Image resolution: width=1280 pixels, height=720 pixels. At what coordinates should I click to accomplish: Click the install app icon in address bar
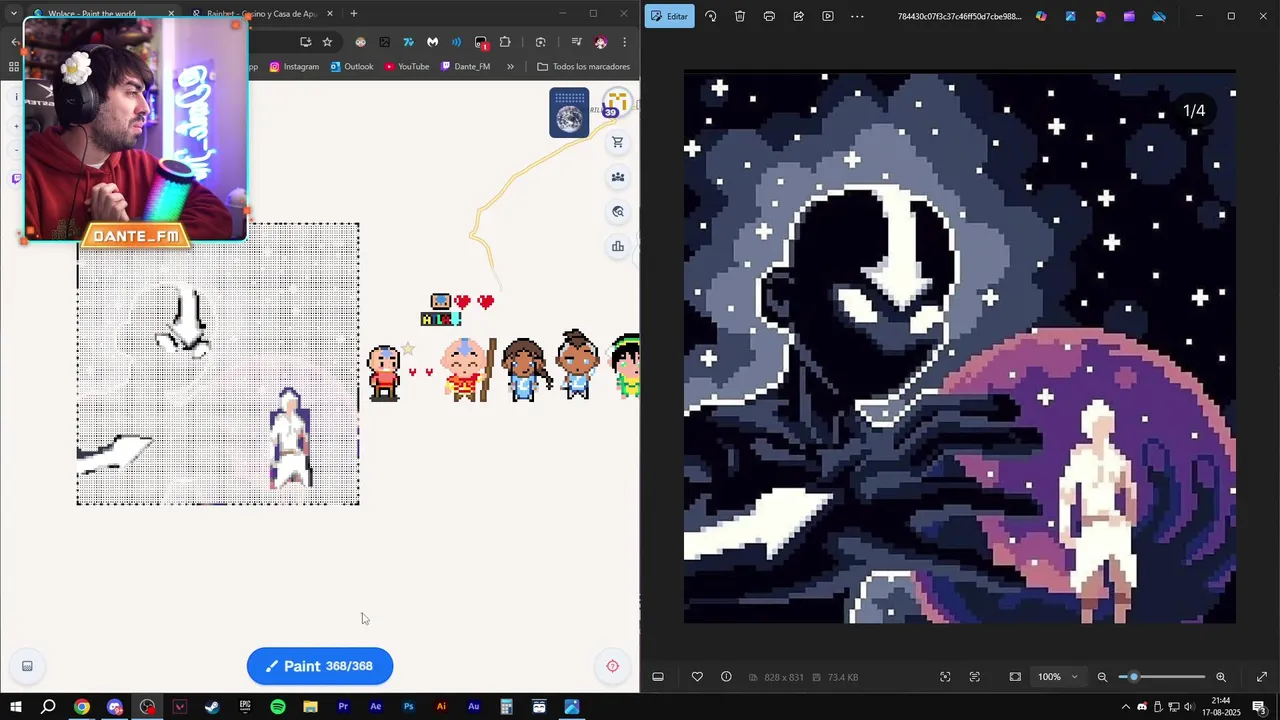pyautogui.click(x=305, y=42)
